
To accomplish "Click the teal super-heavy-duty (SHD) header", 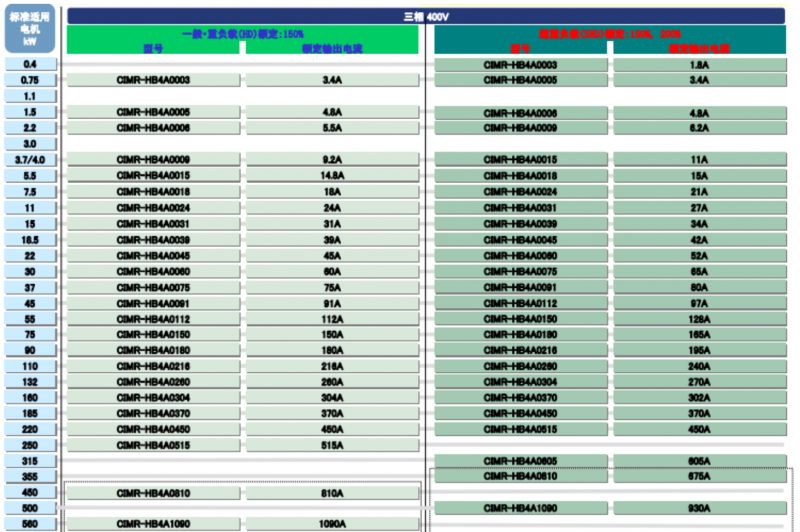I will pyautogui.click(x=610, y=40).
